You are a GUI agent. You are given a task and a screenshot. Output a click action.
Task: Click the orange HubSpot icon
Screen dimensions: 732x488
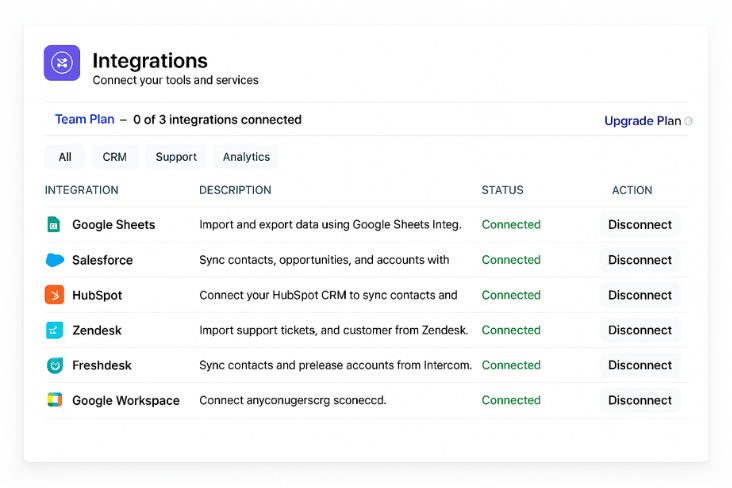(x=55, y=295)
